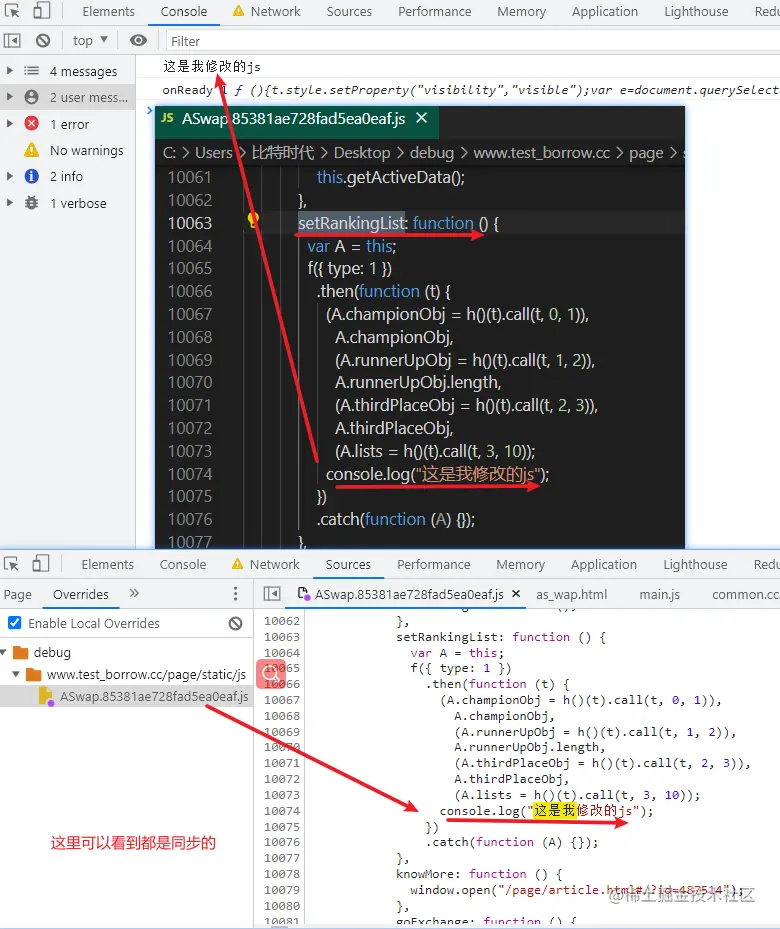
Task: Hide the Sources navigator sidebar
Action: [x=272, y=594]
